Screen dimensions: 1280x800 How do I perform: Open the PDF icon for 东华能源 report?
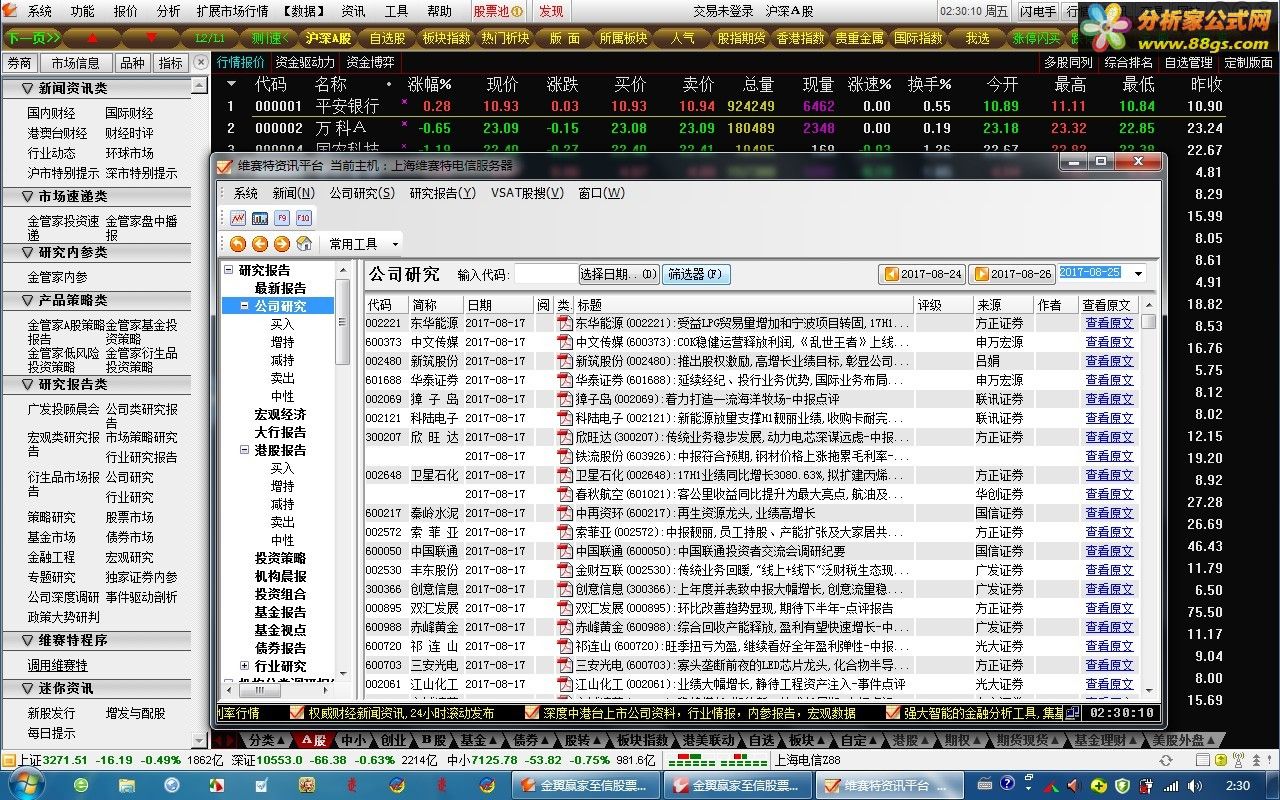[564, 323]
